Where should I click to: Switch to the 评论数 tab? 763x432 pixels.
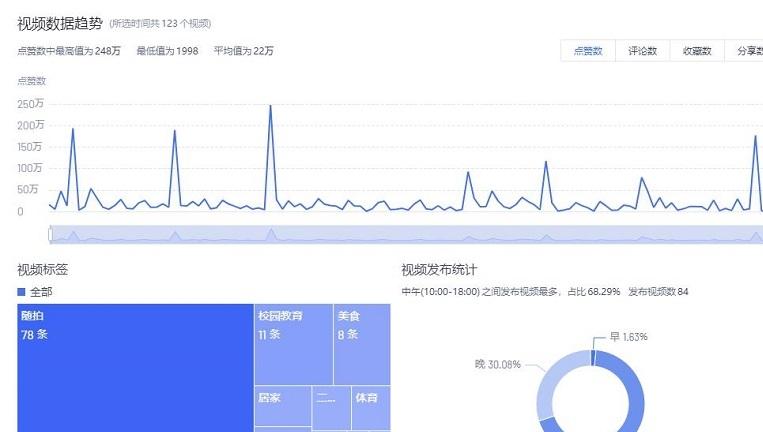[x=642, y=51]
